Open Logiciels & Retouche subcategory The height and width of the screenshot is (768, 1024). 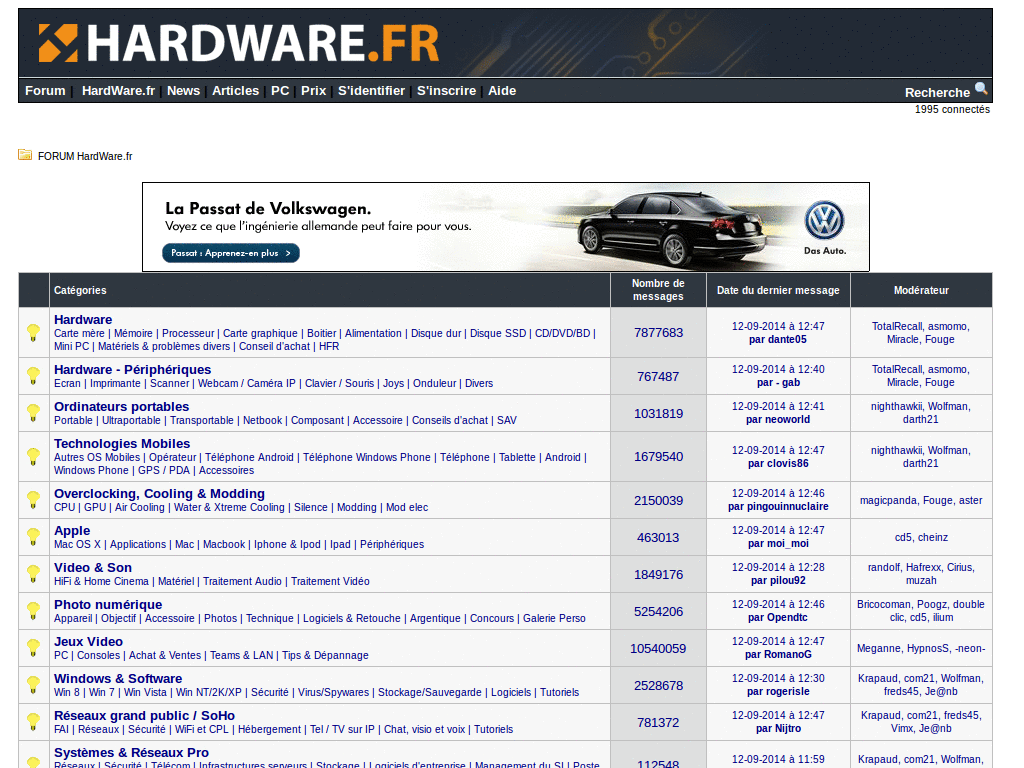[351, 618]
